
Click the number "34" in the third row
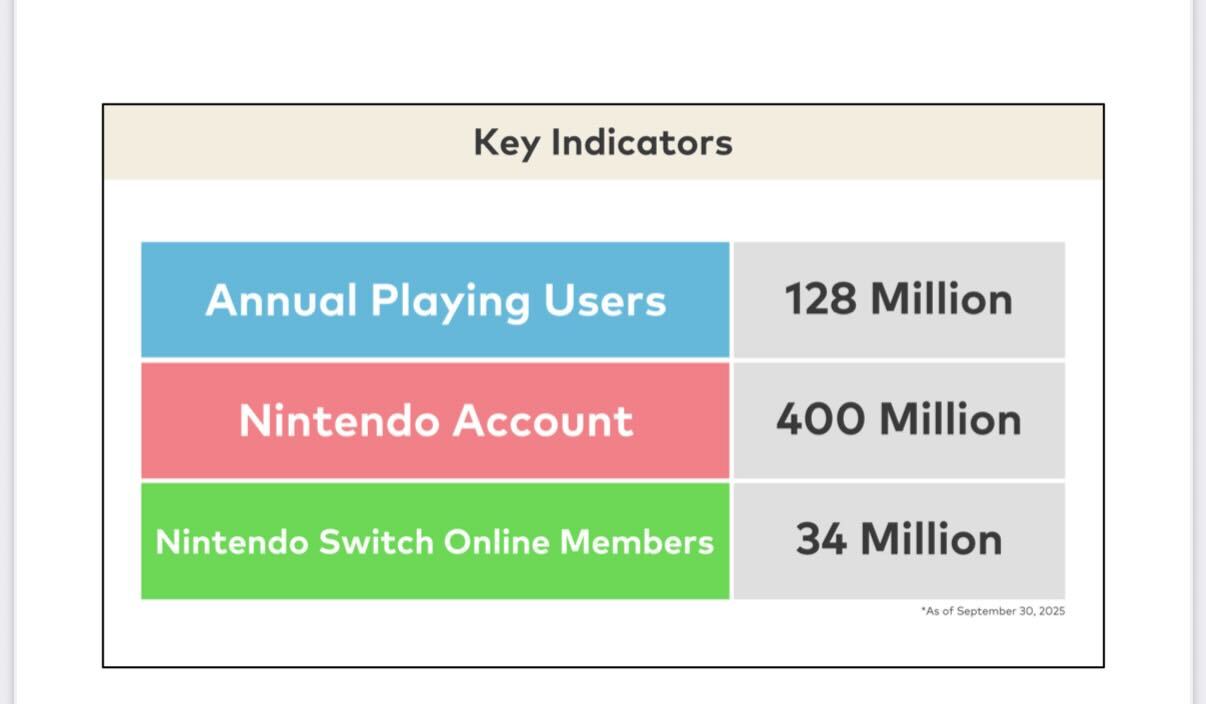(x=822, y=541)
